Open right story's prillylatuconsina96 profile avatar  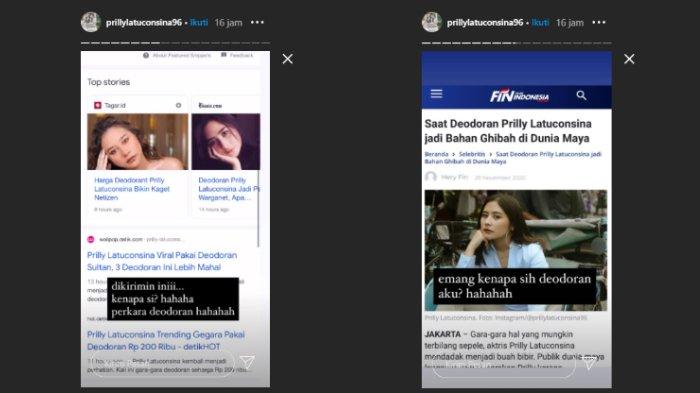(432, 22)
